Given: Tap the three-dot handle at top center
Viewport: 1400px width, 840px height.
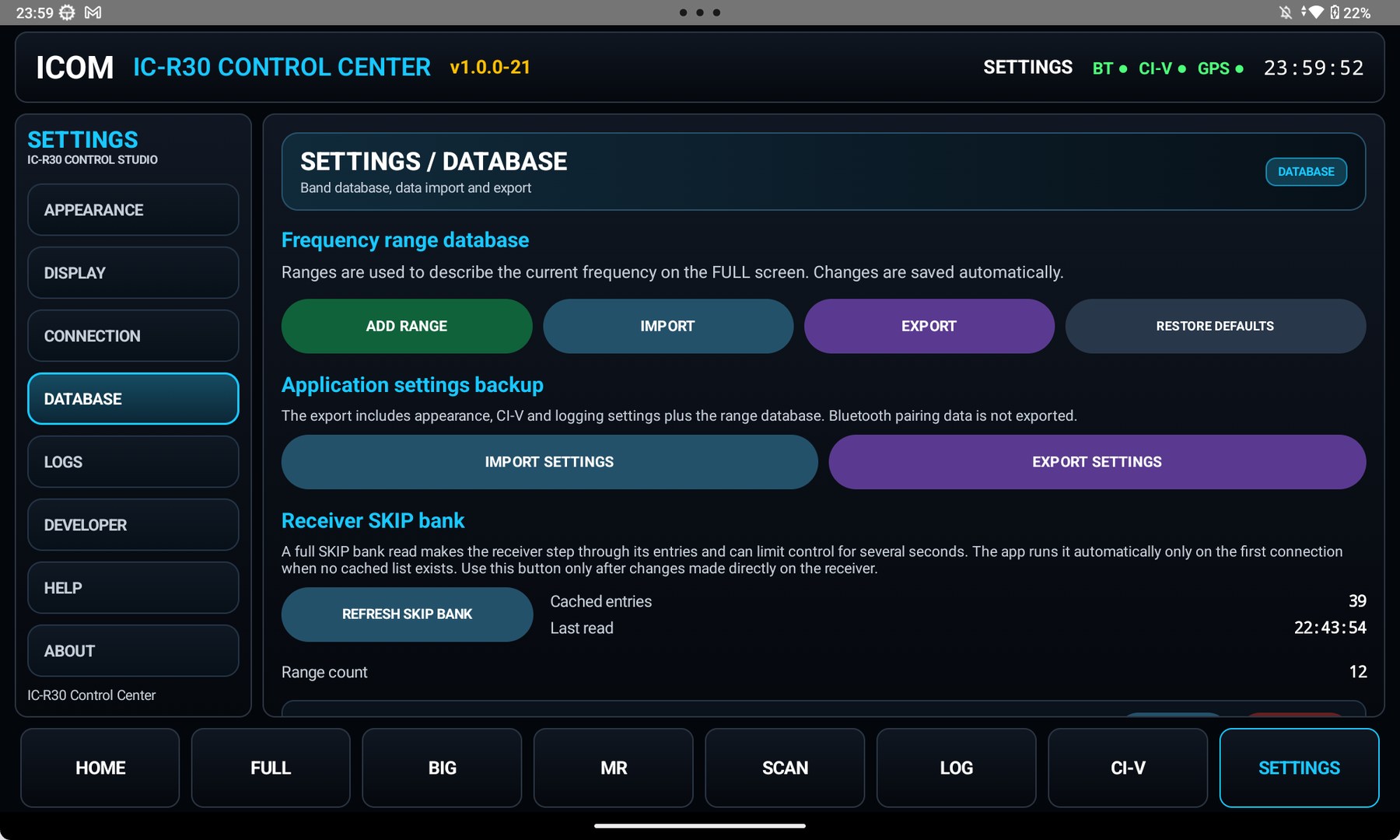Looking at the screenshot, I should (x=700, y=12).
